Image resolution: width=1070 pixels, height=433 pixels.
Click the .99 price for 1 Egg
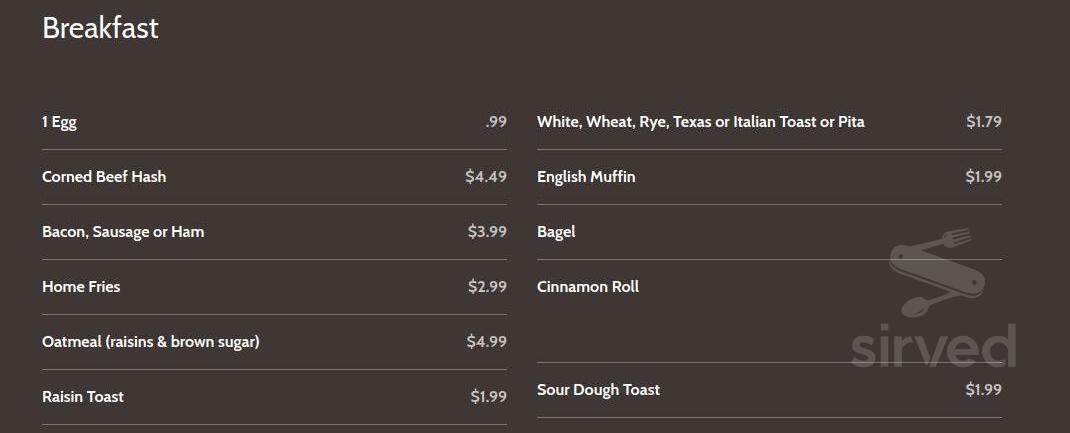tap(496, 122)
